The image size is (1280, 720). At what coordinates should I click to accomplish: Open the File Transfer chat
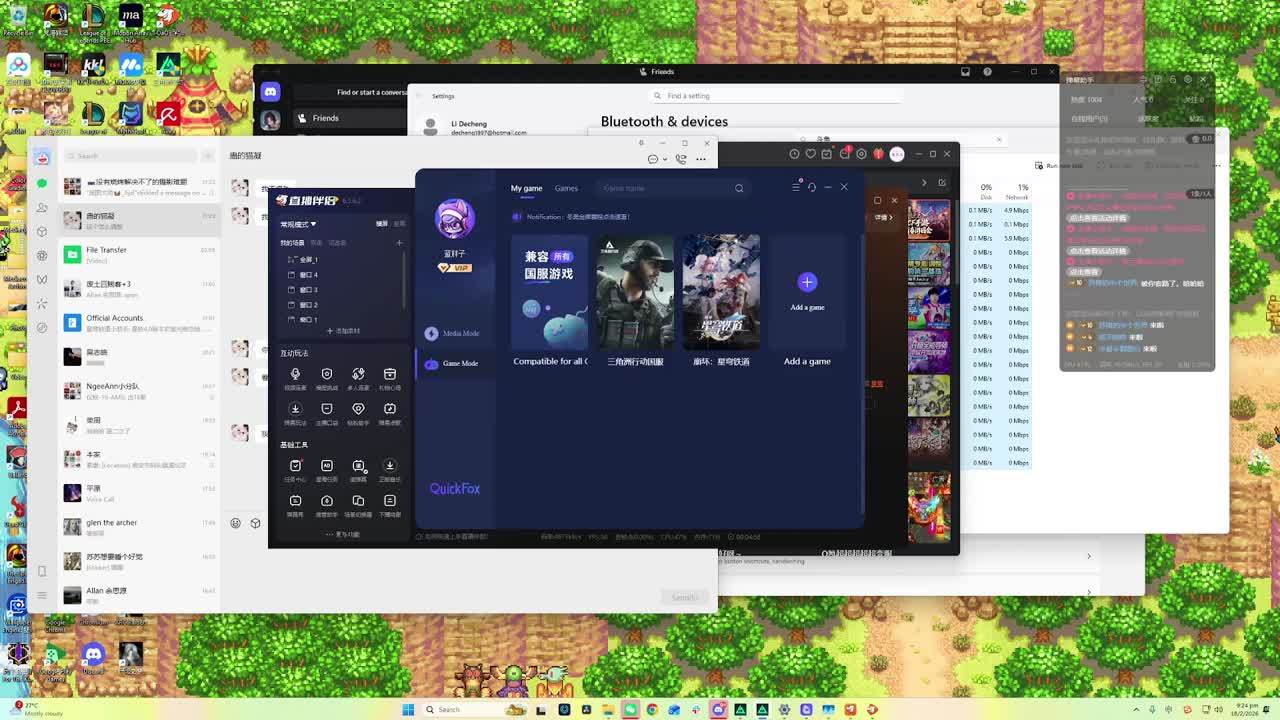[106, 254]
